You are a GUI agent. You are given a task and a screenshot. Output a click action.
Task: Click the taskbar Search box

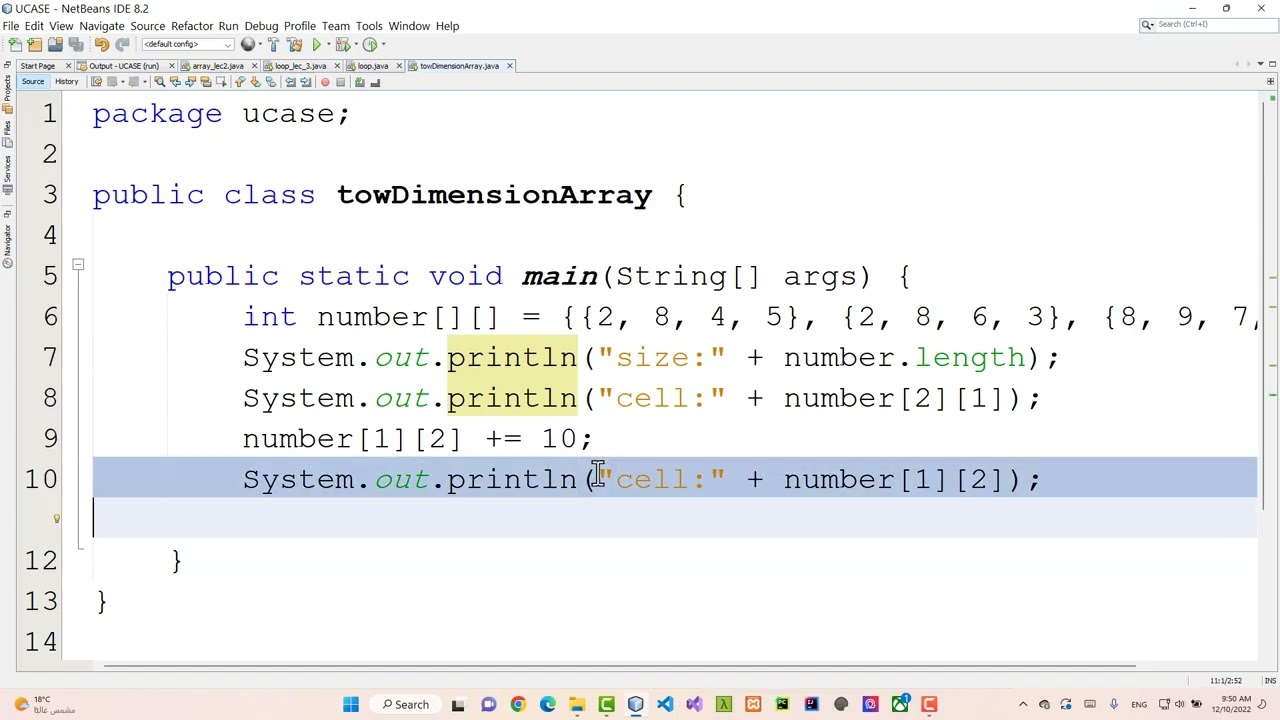tap(406, 705)
